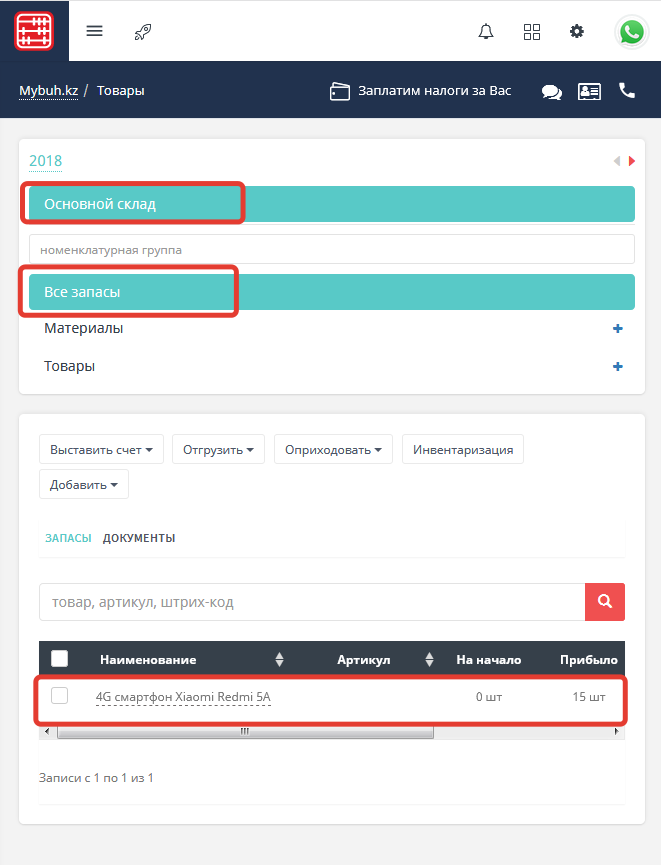Select Все запасы category
Screen dimensions: 661x865
tap(332, 292)
